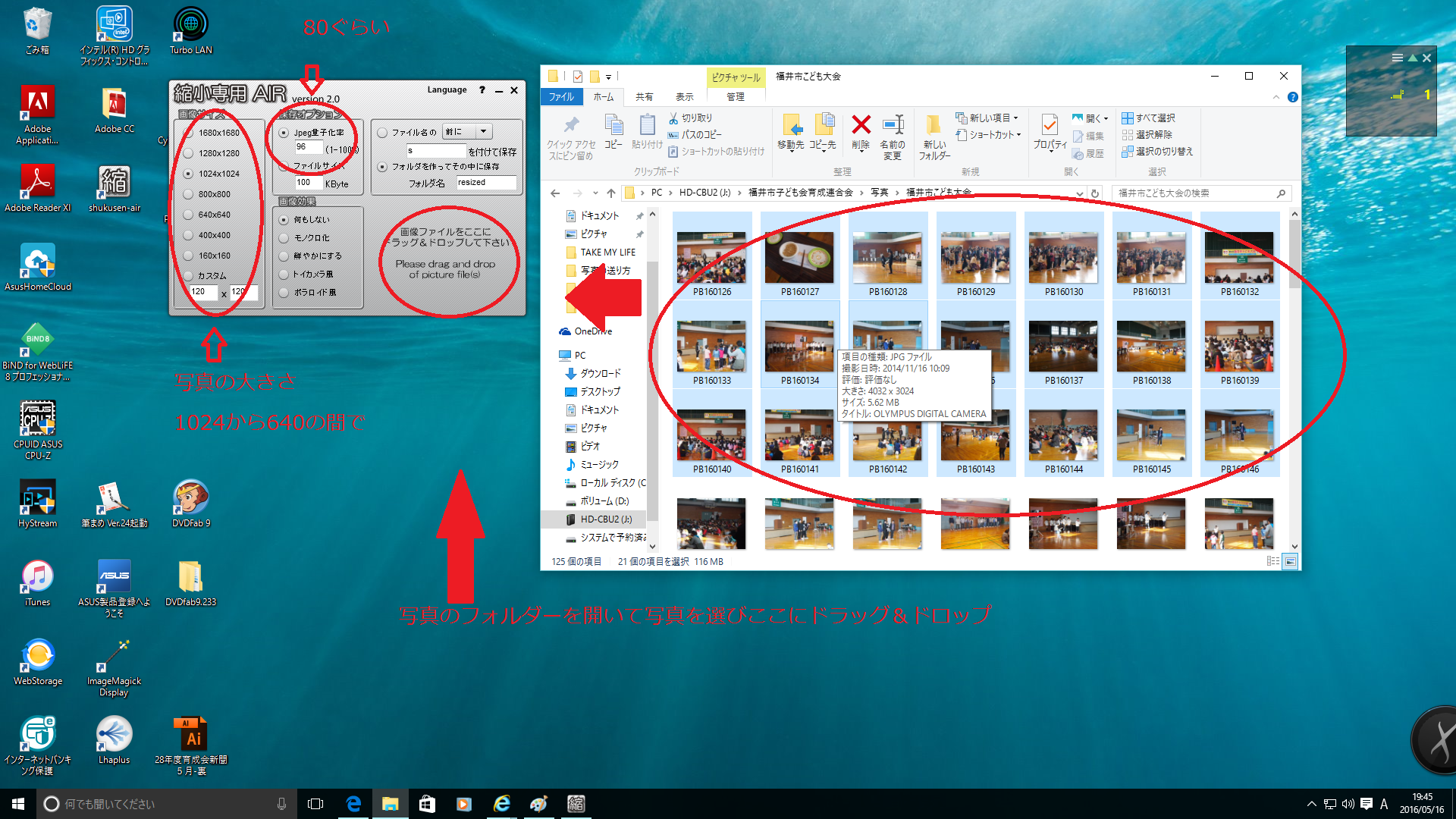Open Microsoft Edge from the taskbar
Screen dimensions: 1456x819
click(x=353, y=804)
